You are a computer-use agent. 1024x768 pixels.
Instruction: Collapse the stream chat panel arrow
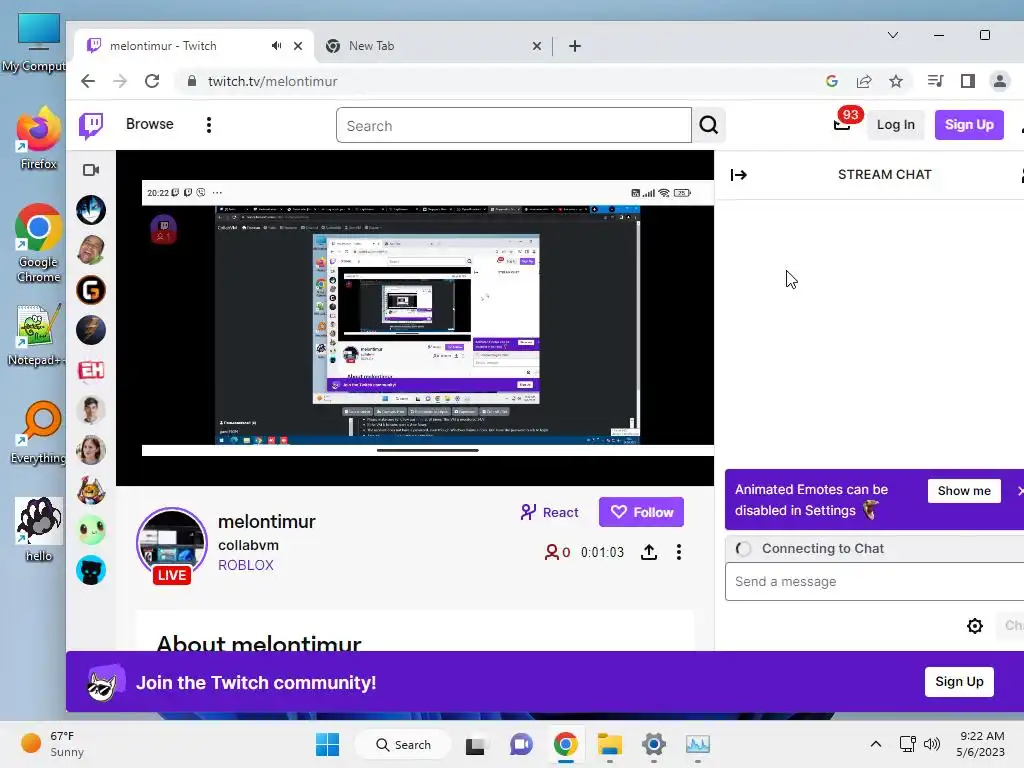(x=739, y=174)
